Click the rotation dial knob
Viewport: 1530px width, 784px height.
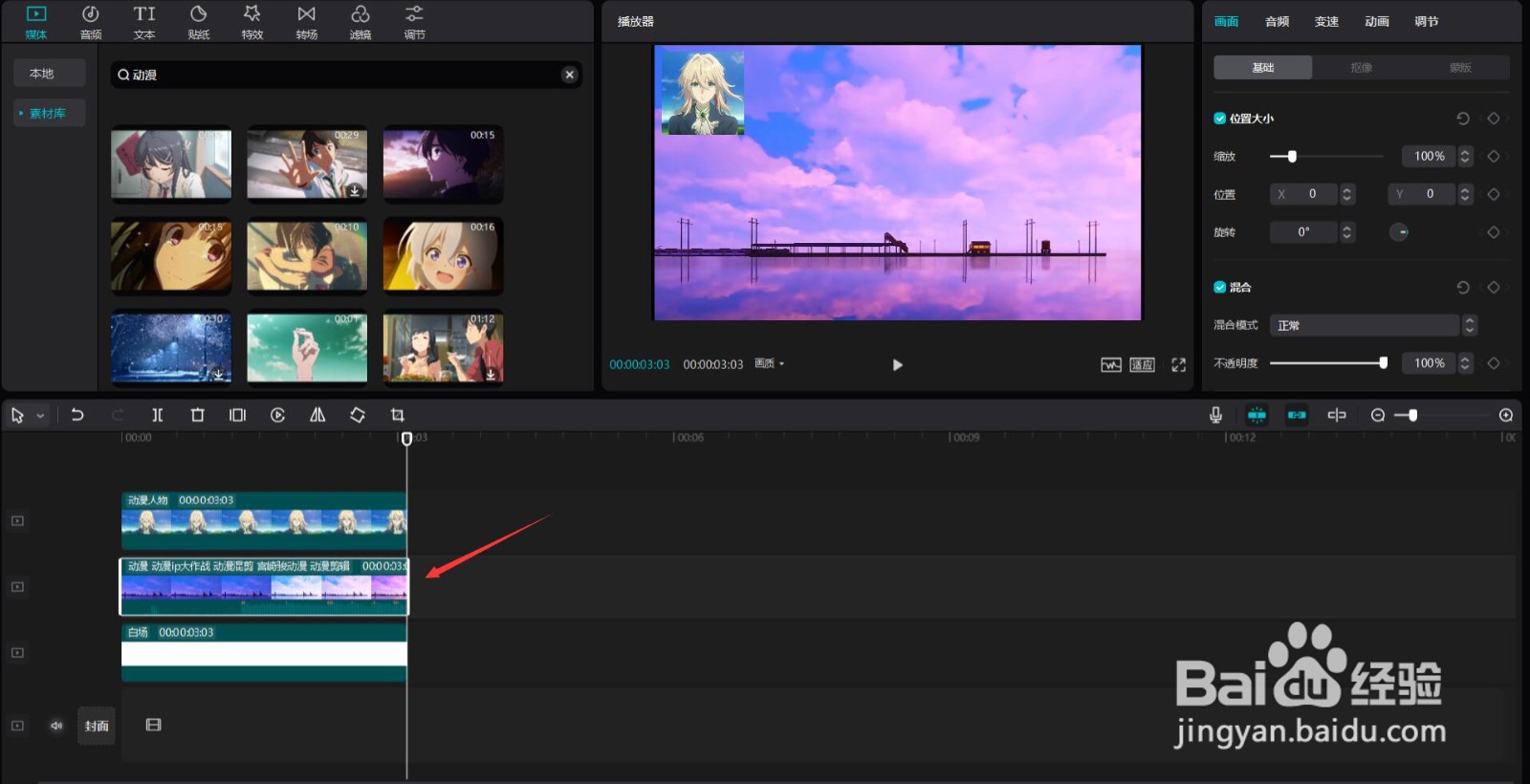[1399, 232]
